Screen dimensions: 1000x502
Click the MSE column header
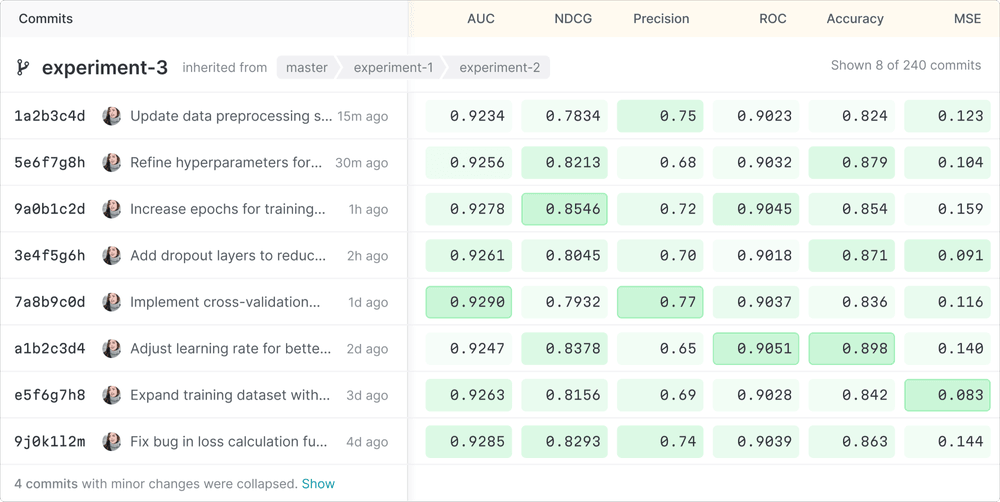click(x=967, y=19)
